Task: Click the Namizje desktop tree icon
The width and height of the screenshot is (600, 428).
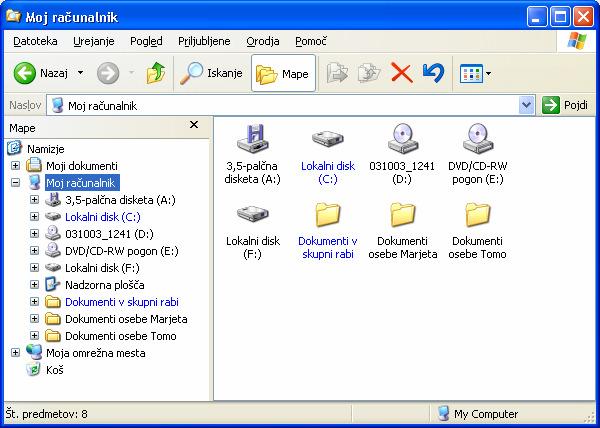Action: click(15, 148)
